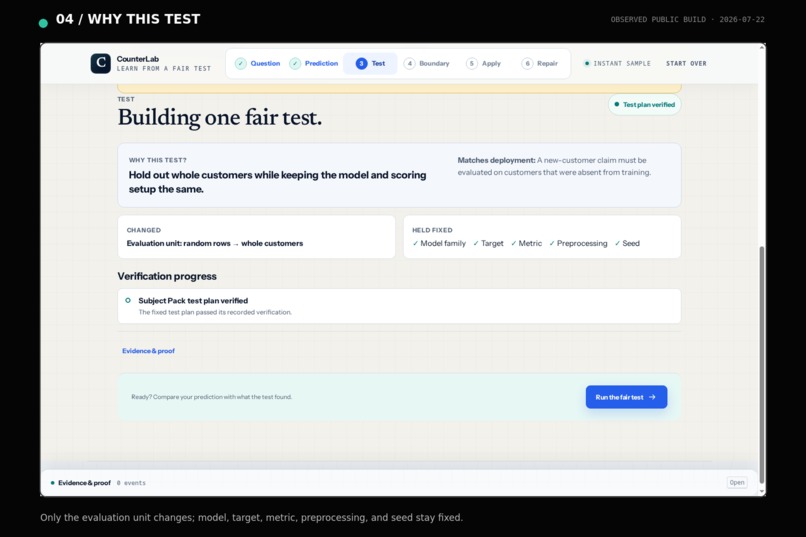806x537 pixels.
Task: Click the step 6 circle badge
Action: tap(527, 63)
